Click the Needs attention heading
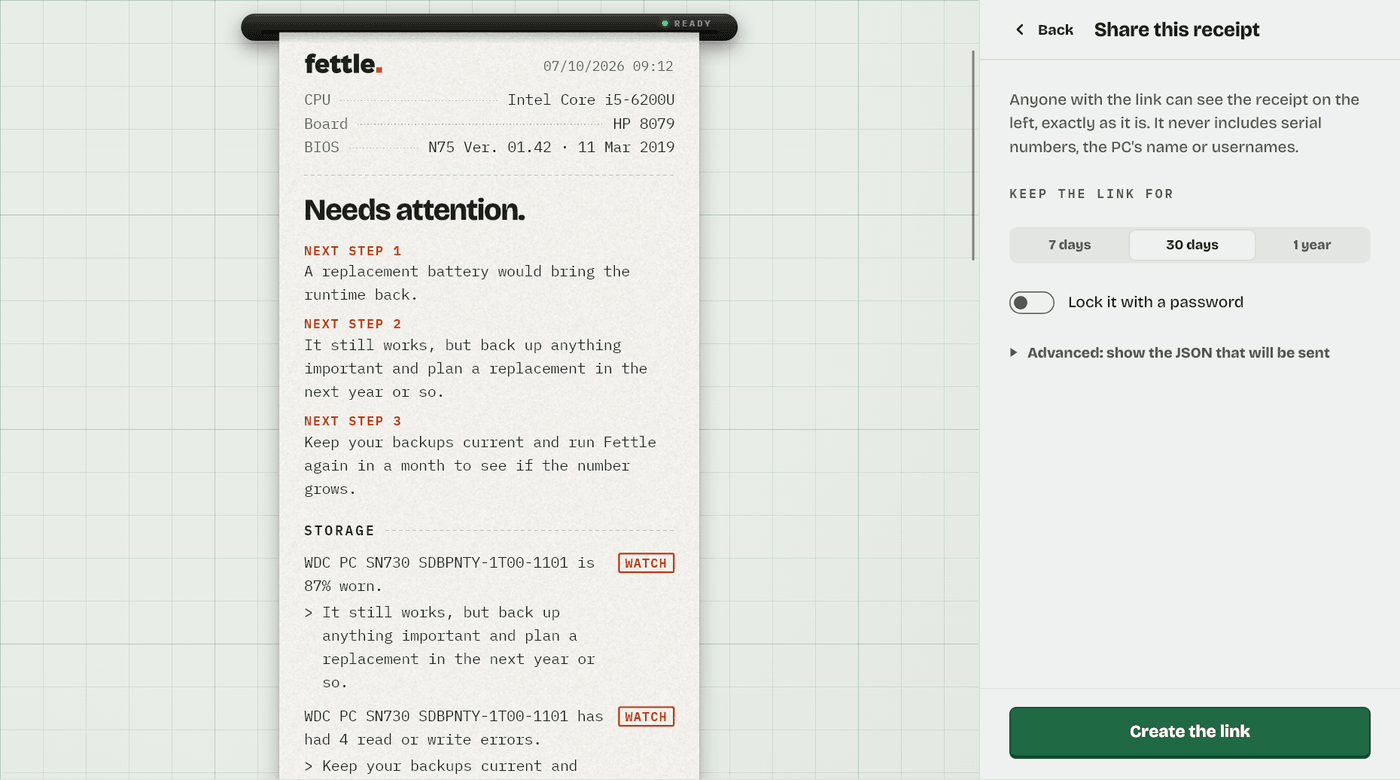1400x780 pixels. pyautogui.click(x=414, y=210)
